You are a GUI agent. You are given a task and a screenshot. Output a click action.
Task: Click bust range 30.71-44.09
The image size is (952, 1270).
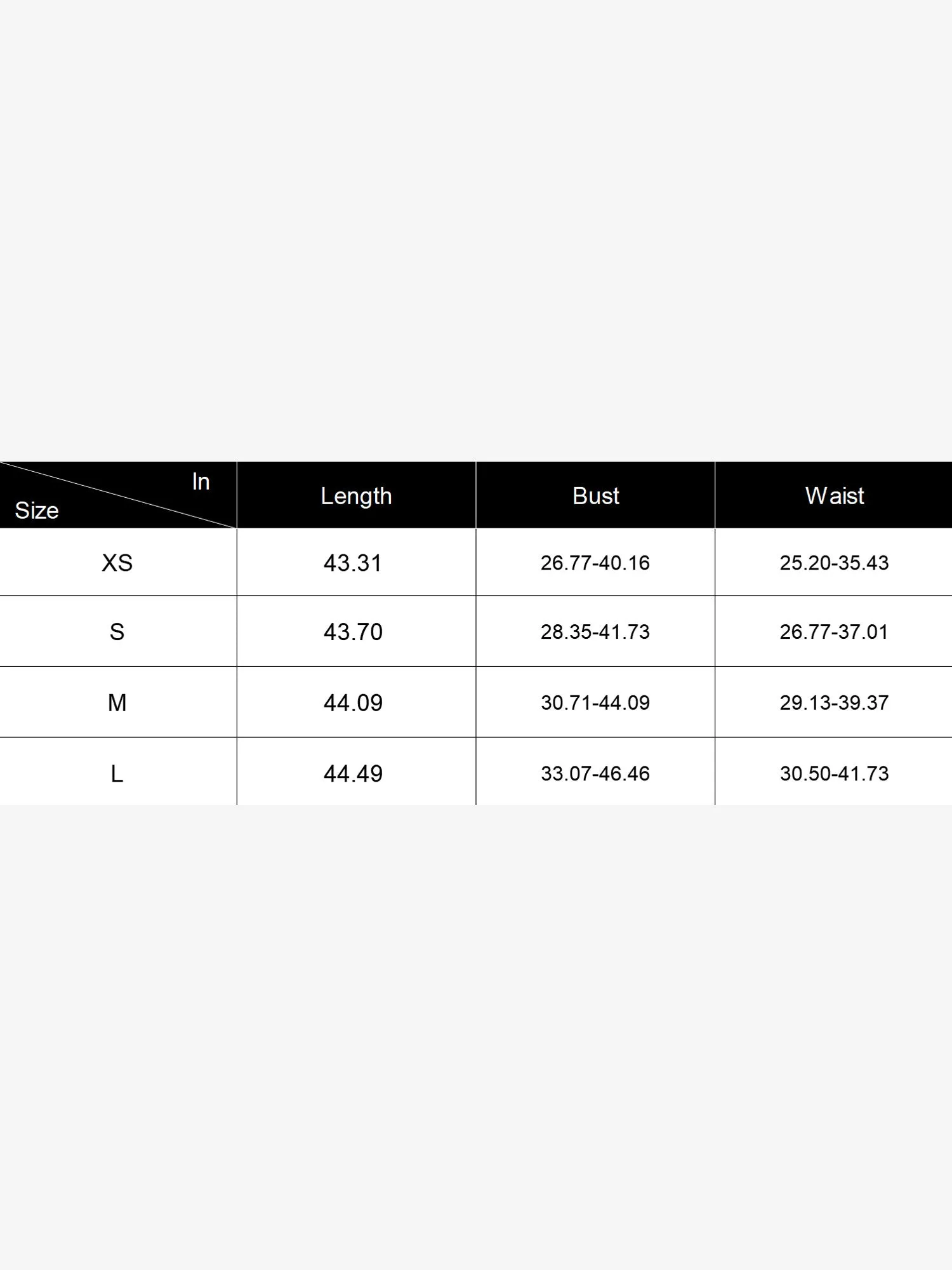[595, 703]
